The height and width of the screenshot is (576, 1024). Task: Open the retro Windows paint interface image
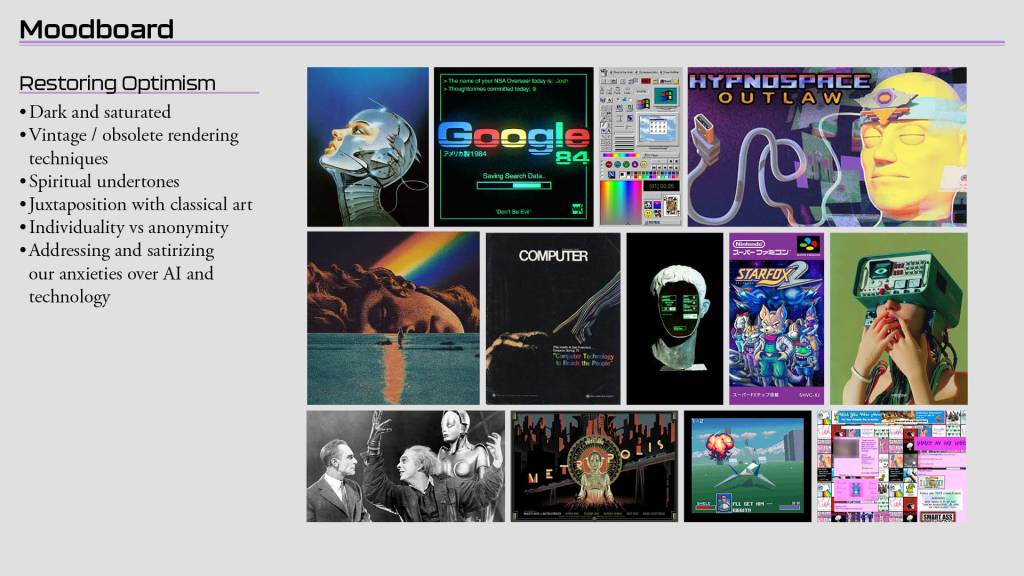[x=639, y=147]
